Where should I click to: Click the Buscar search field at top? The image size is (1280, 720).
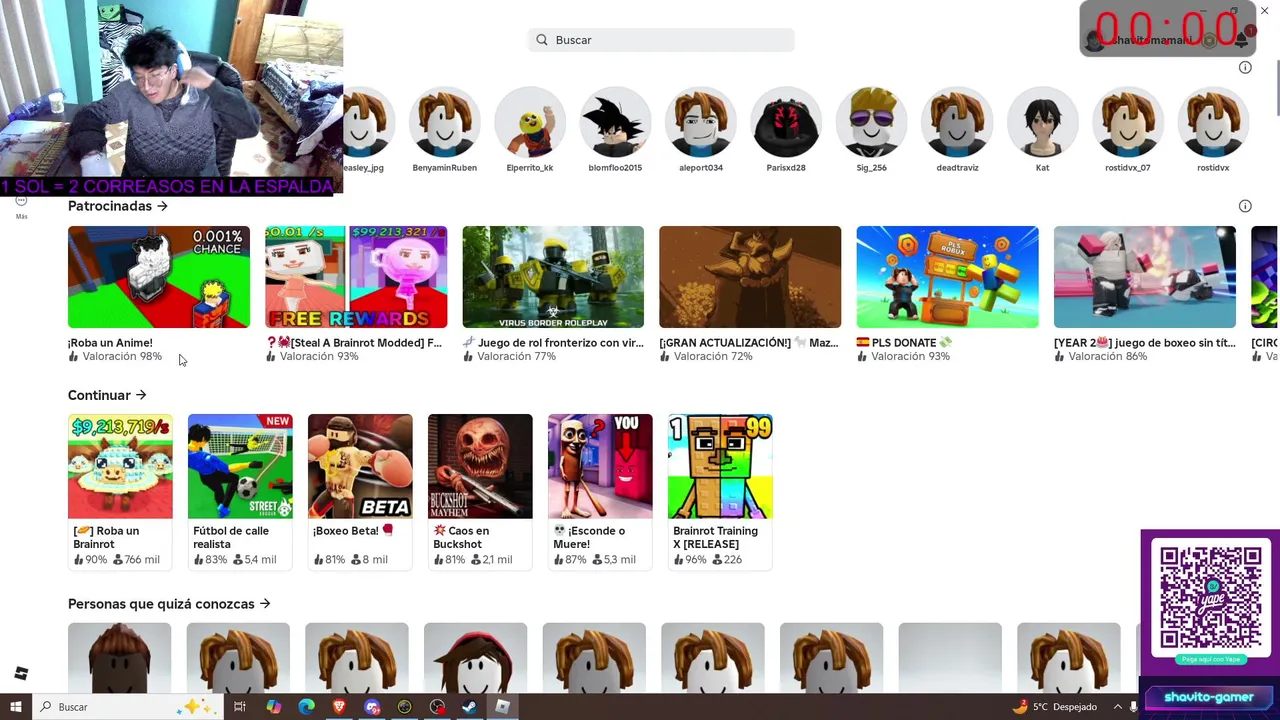661,40
